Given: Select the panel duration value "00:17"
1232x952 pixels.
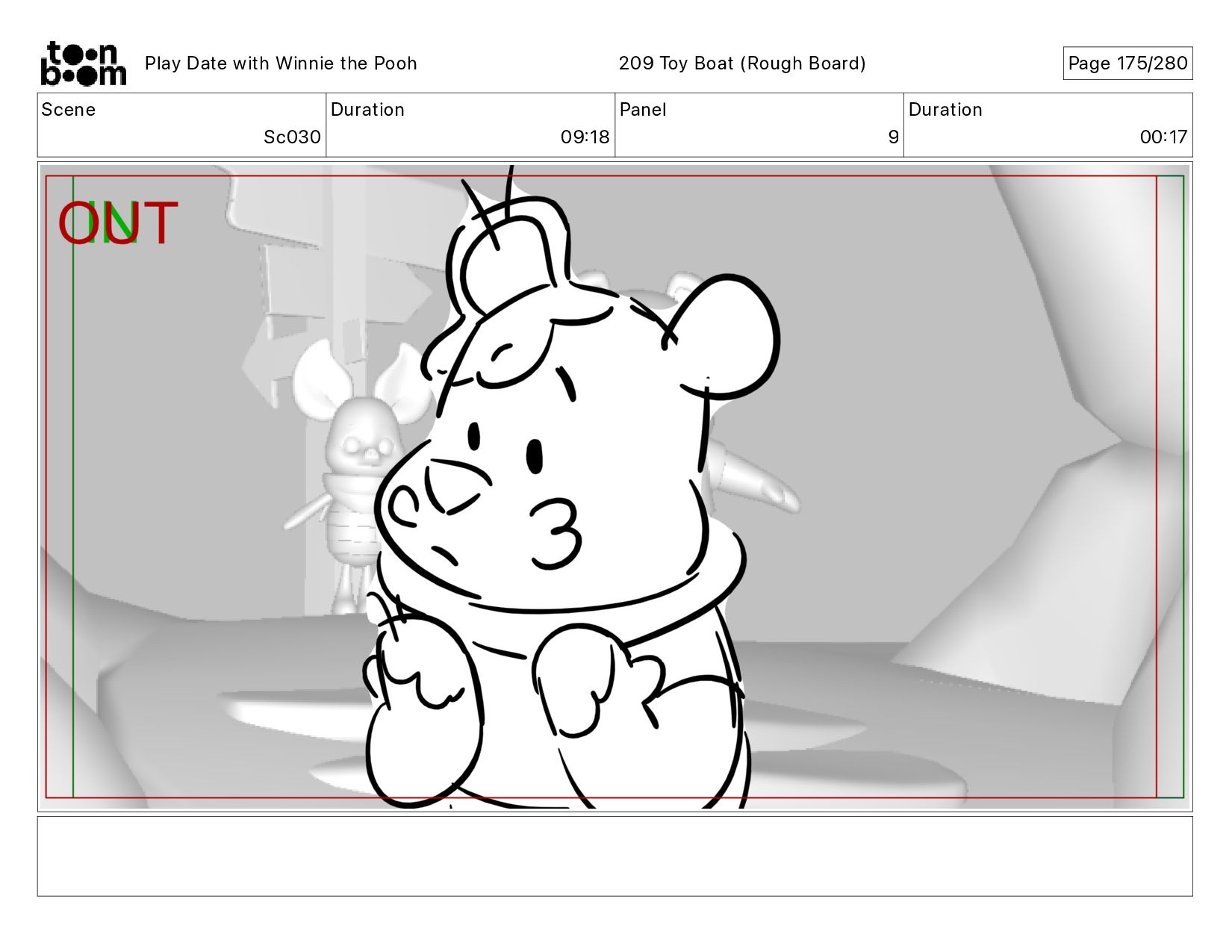Looking at the screenshot, I should (x=1163, y=137).
